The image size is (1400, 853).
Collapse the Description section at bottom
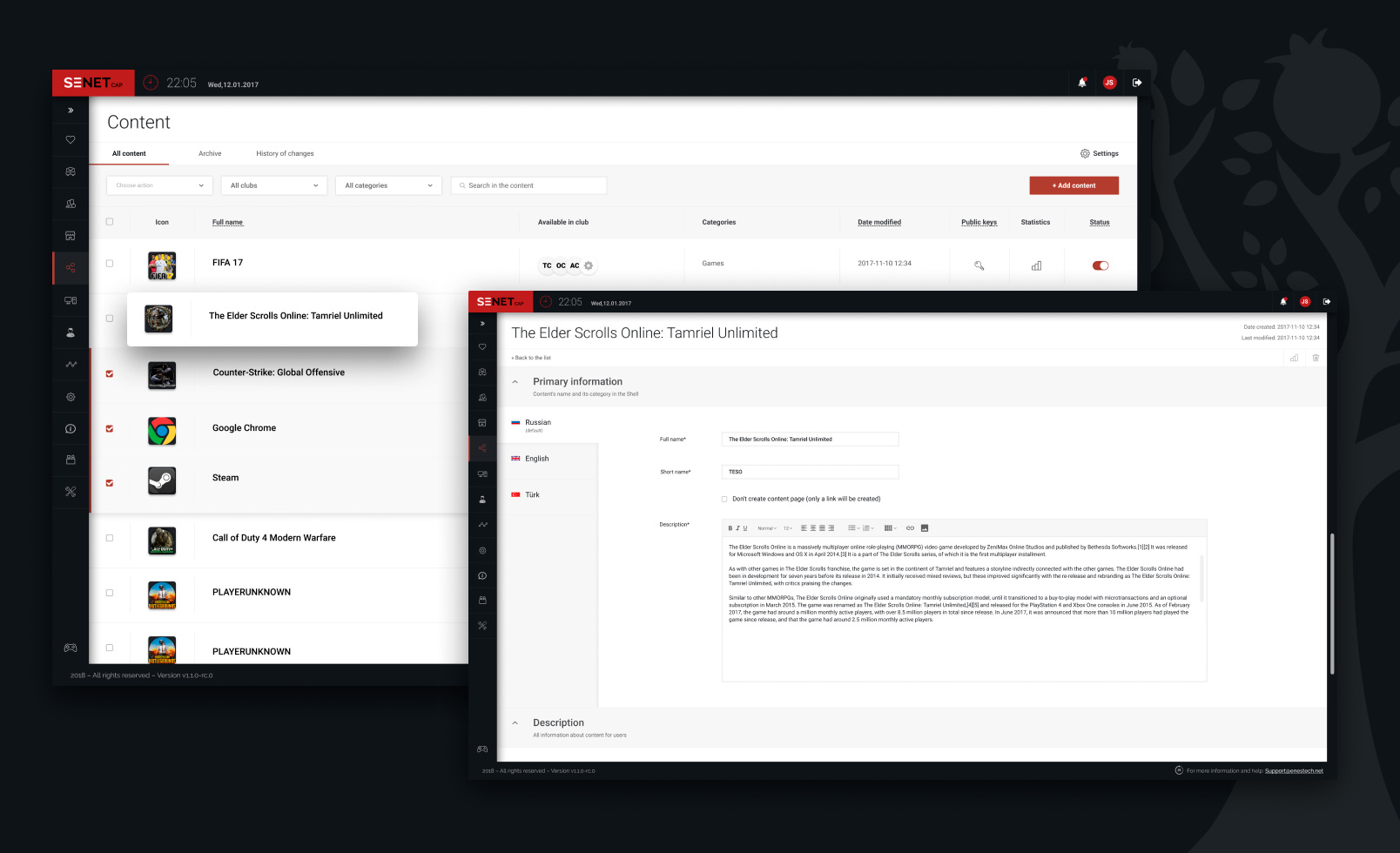(x=515, y=723)
